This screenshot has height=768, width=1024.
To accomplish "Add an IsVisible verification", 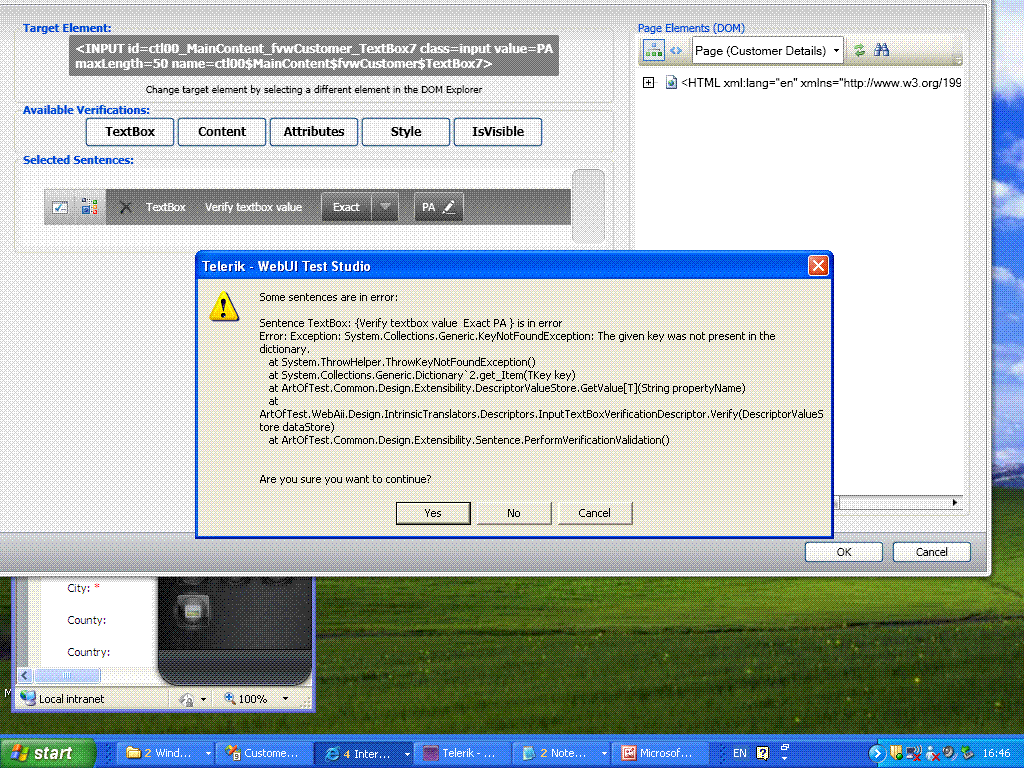I will [498, 131].
